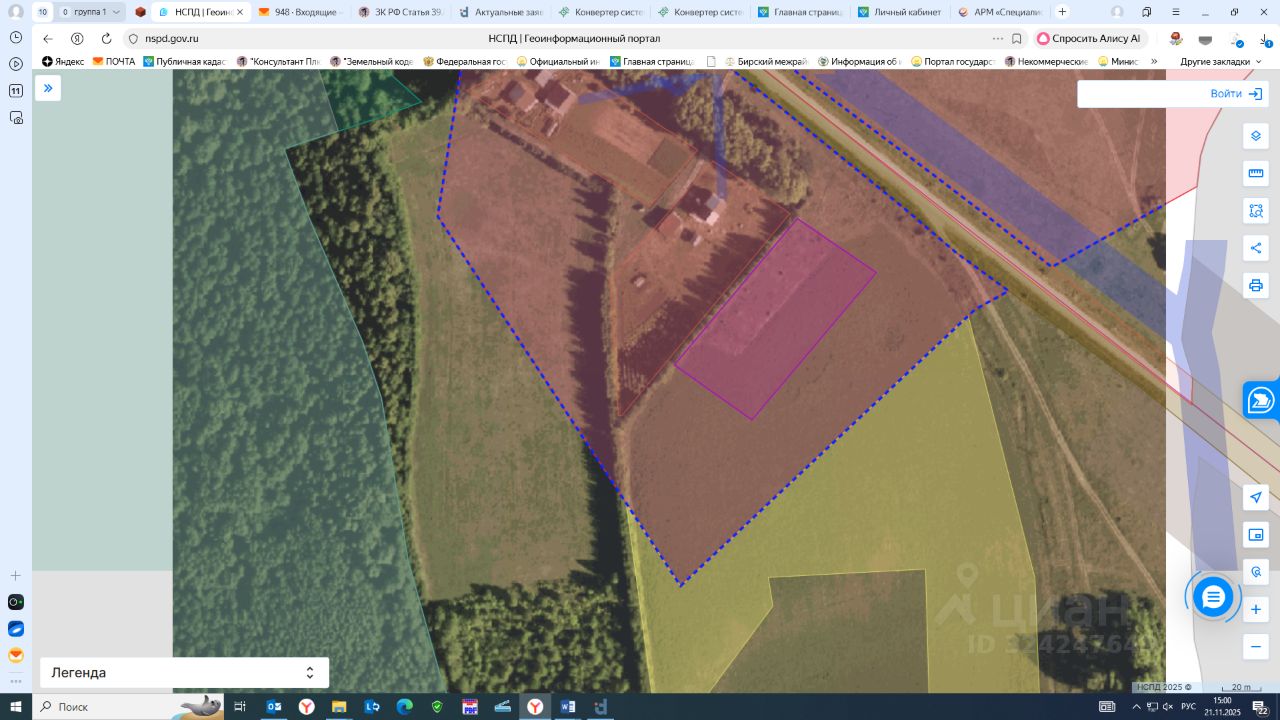
Task: Switch to the Личный кабинет tab
Action: 900,12
